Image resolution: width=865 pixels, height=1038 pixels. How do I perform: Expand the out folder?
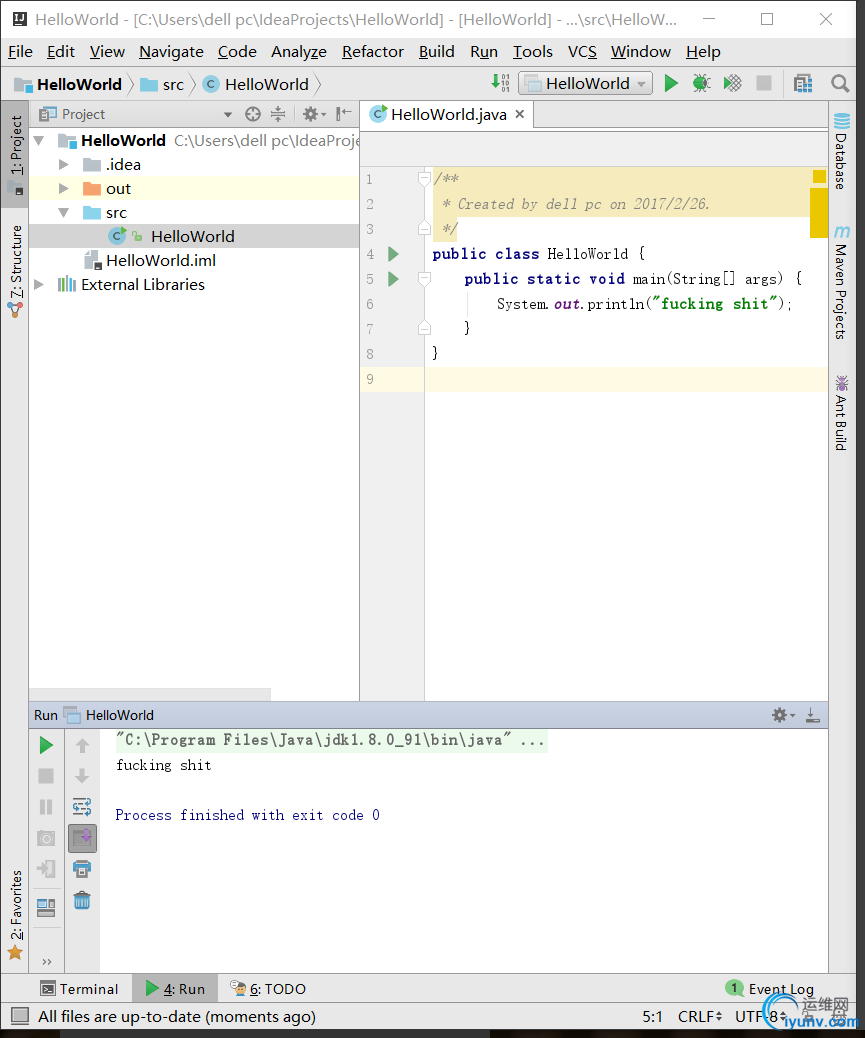(x=64, y=188)
